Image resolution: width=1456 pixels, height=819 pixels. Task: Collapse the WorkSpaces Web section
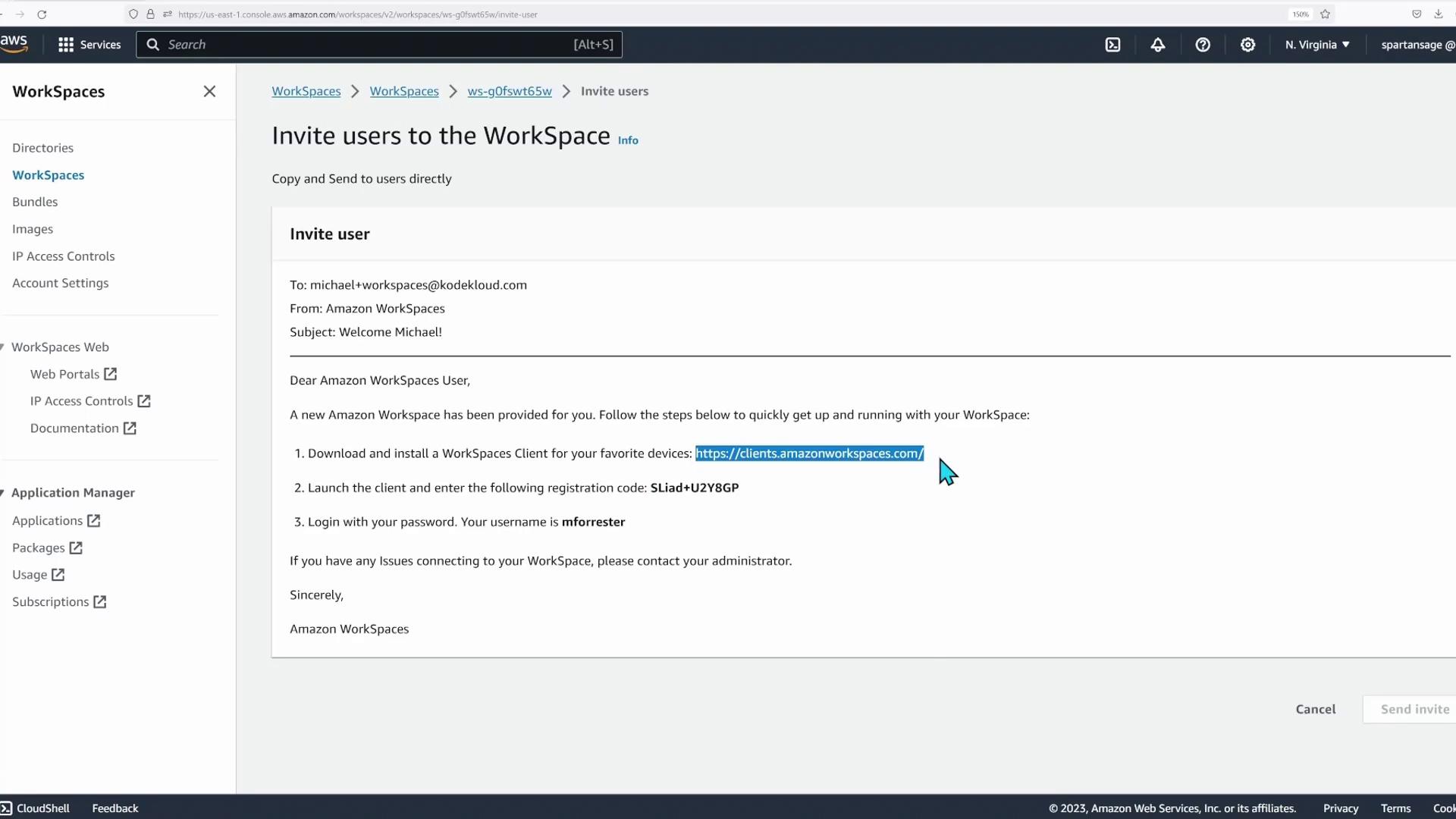[x=5, y=347]
